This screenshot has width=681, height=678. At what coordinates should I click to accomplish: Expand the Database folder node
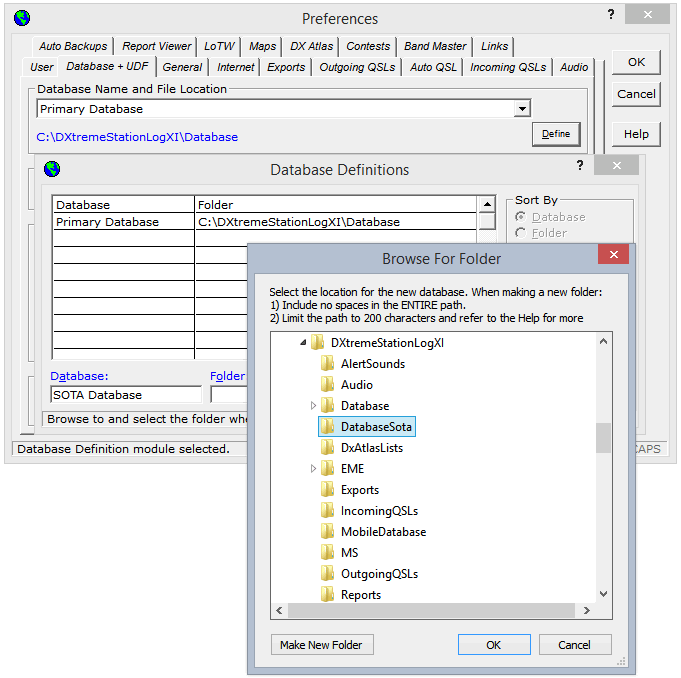tap(313, 406)
